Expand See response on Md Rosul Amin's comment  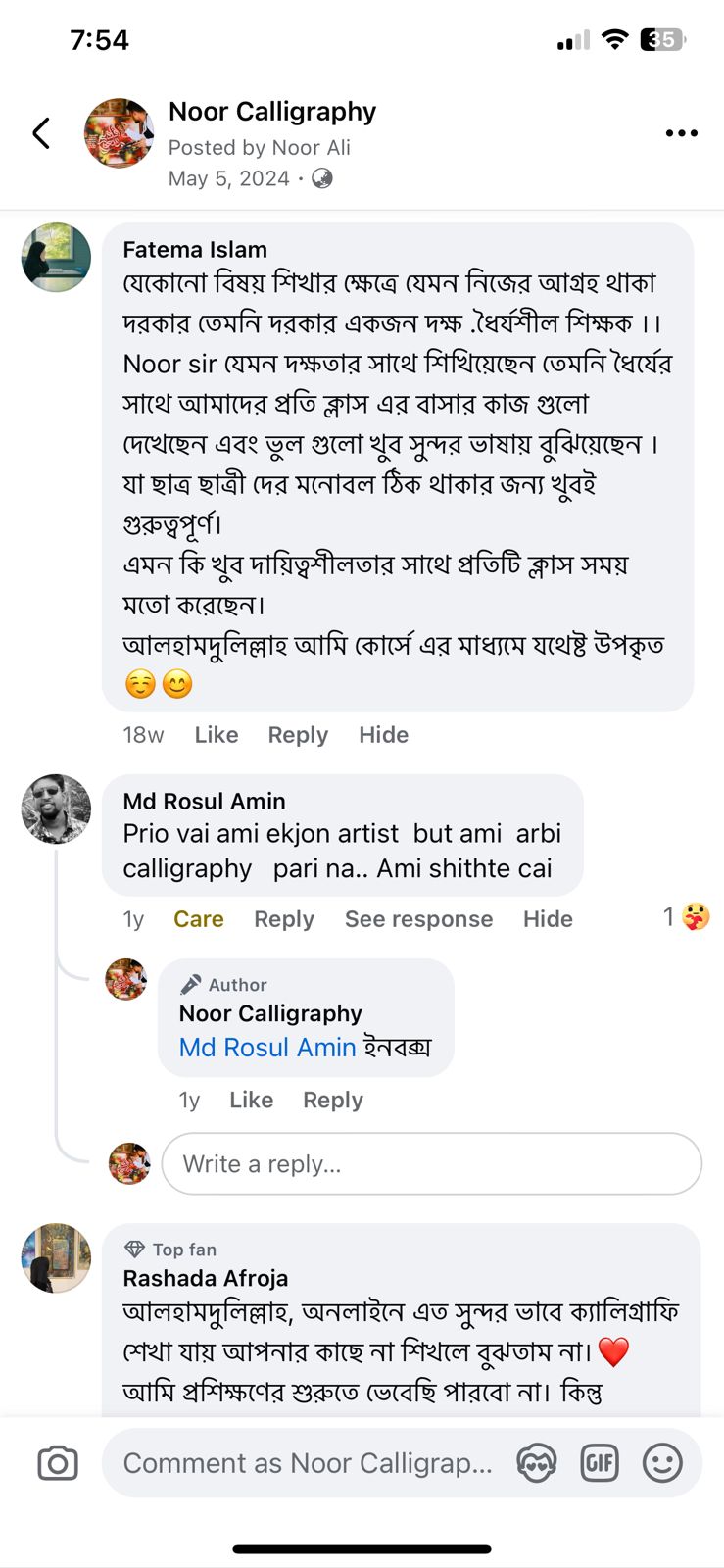coord(418,919)
